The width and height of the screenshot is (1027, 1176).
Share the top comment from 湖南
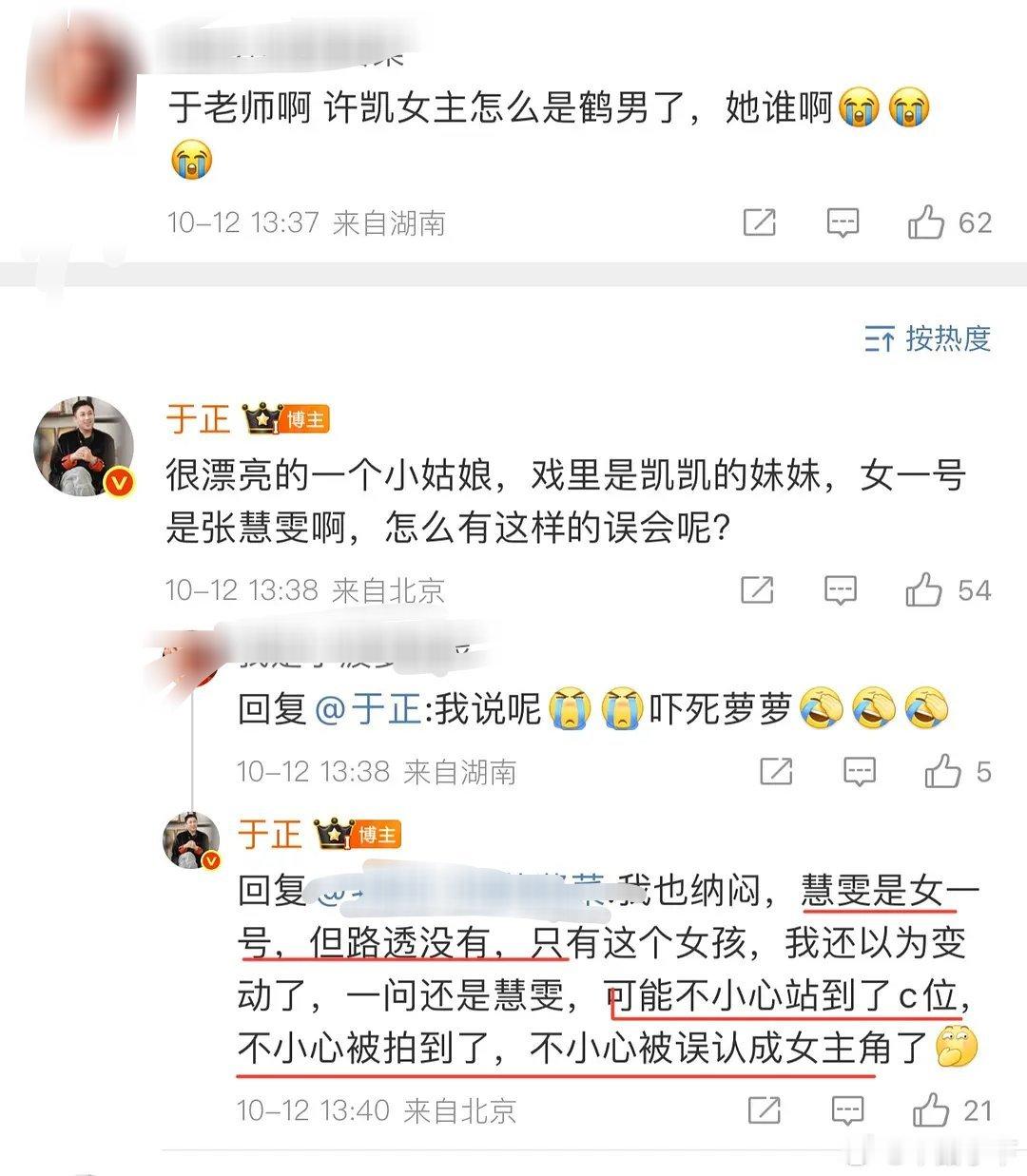pyautogui.click(x=759, y=222)
